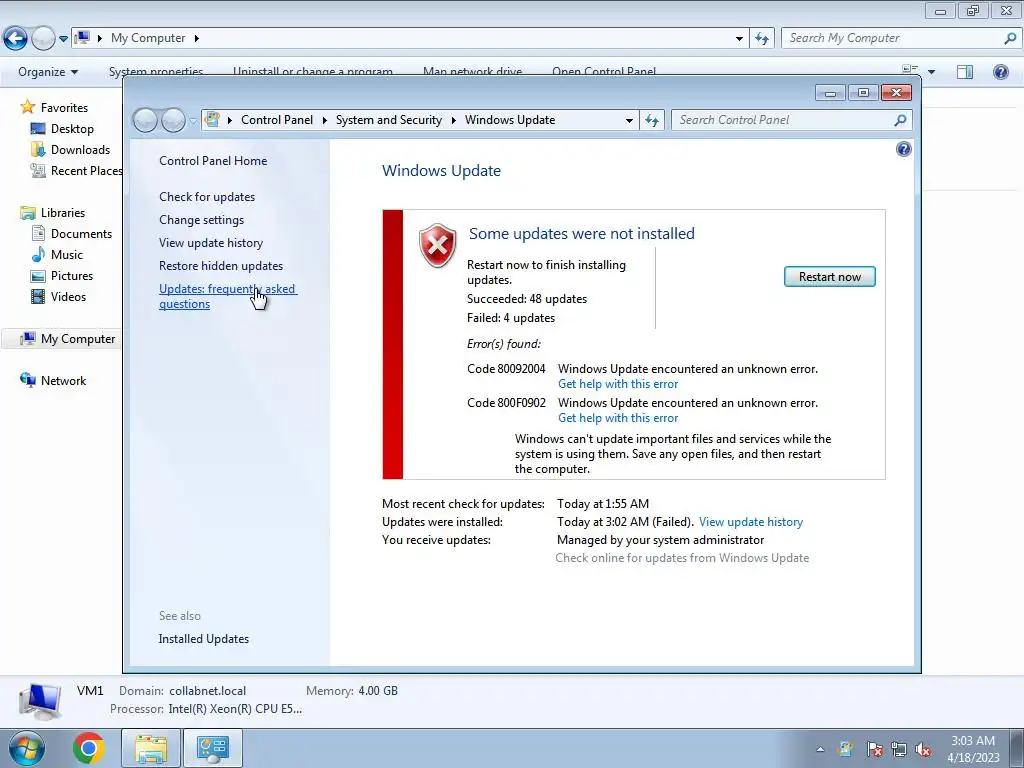Viewport: 1024px width, 768px height.
Task: Select Favorites in navigation pane
Action: [x=64, y=108]
